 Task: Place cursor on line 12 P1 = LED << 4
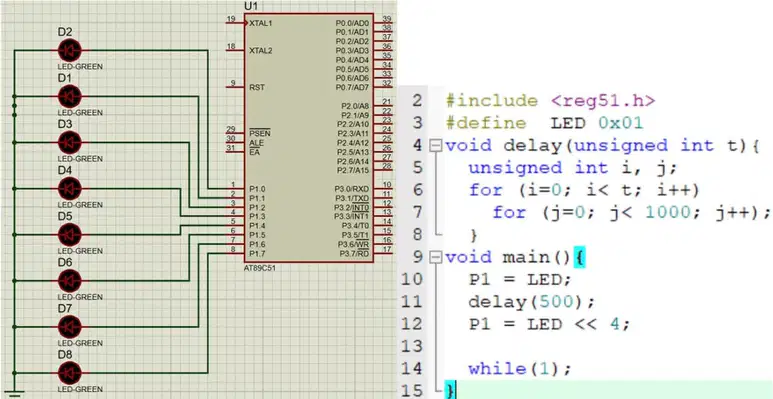550,324
